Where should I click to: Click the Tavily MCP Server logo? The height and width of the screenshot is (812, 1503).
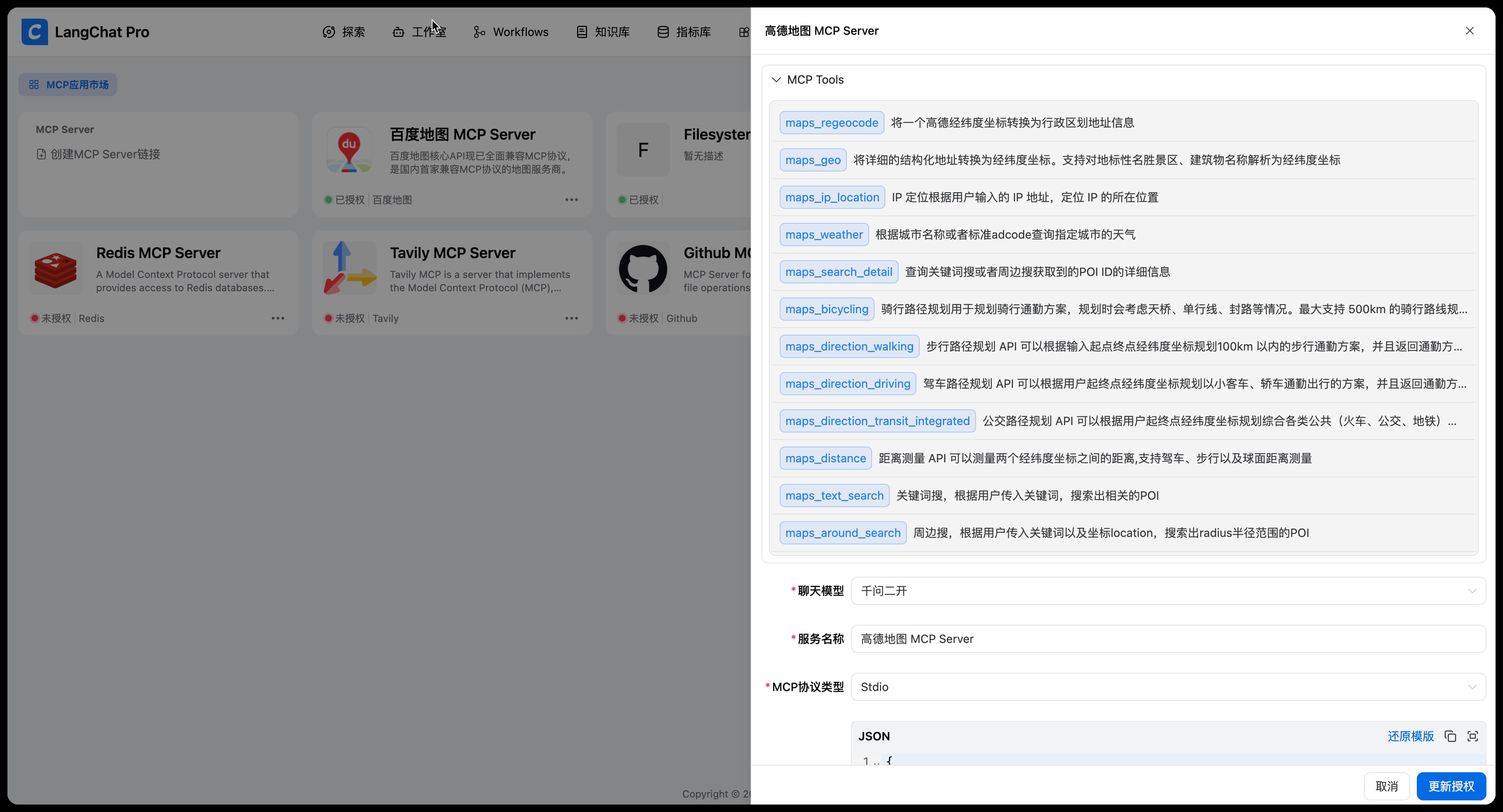[x=349, y=268]
